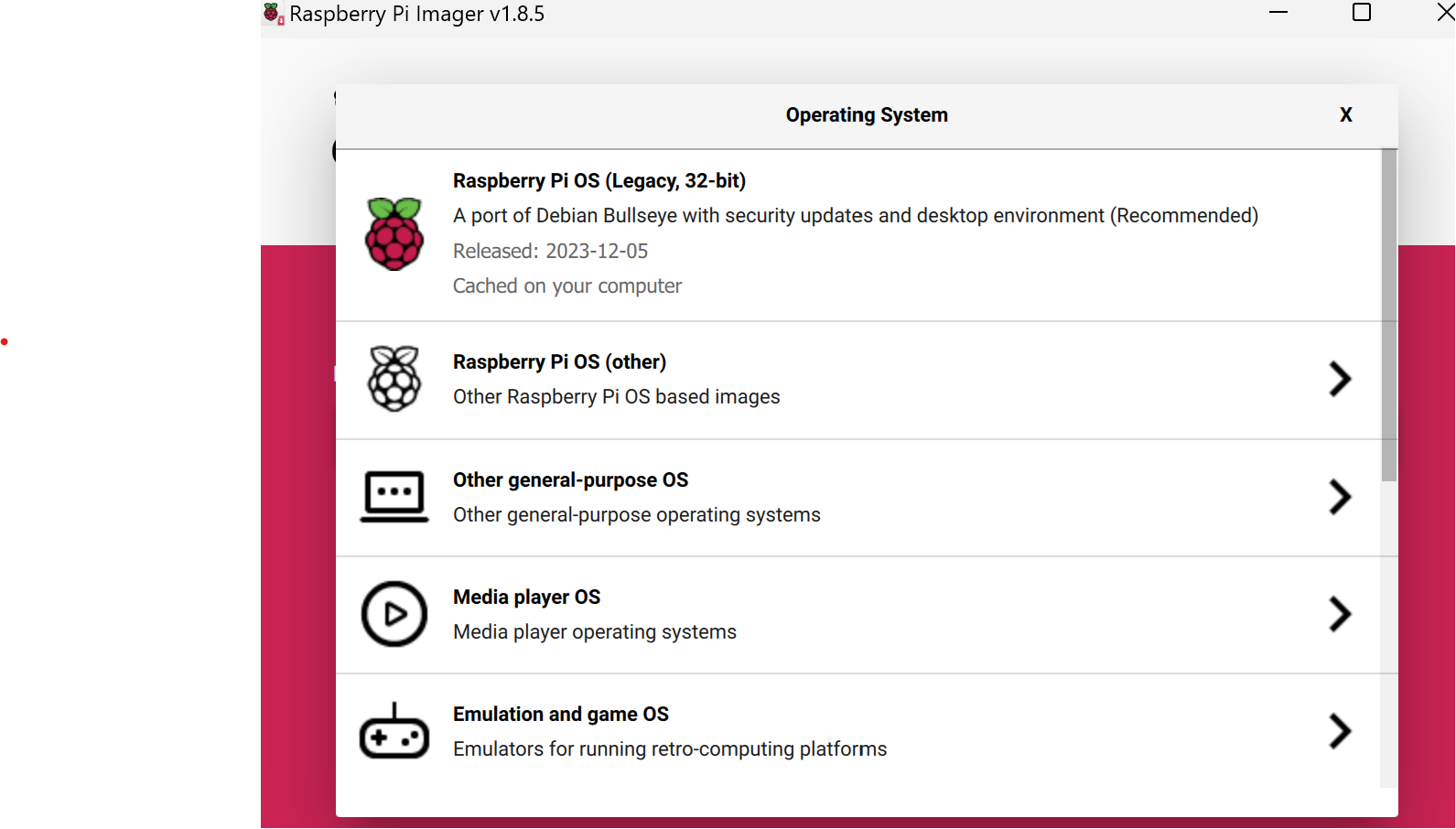Open the Raspberry Pi OS (other) entry
1456x829 pixels.
(858, 380)
